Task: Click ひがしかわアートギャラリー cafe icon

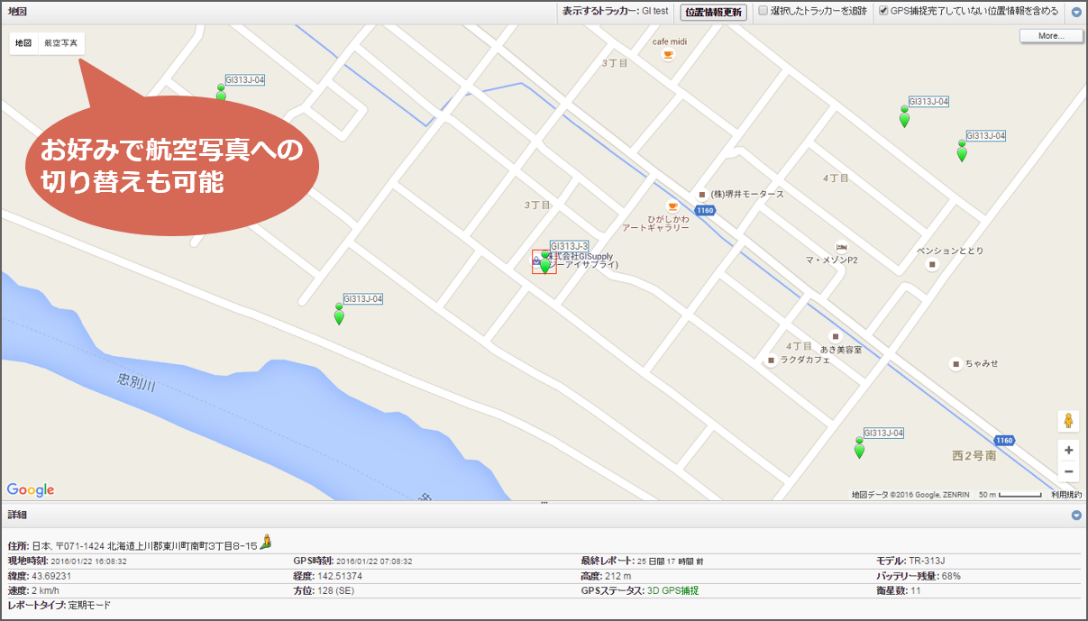Action: pyautogui.click(x=672, y=207)
